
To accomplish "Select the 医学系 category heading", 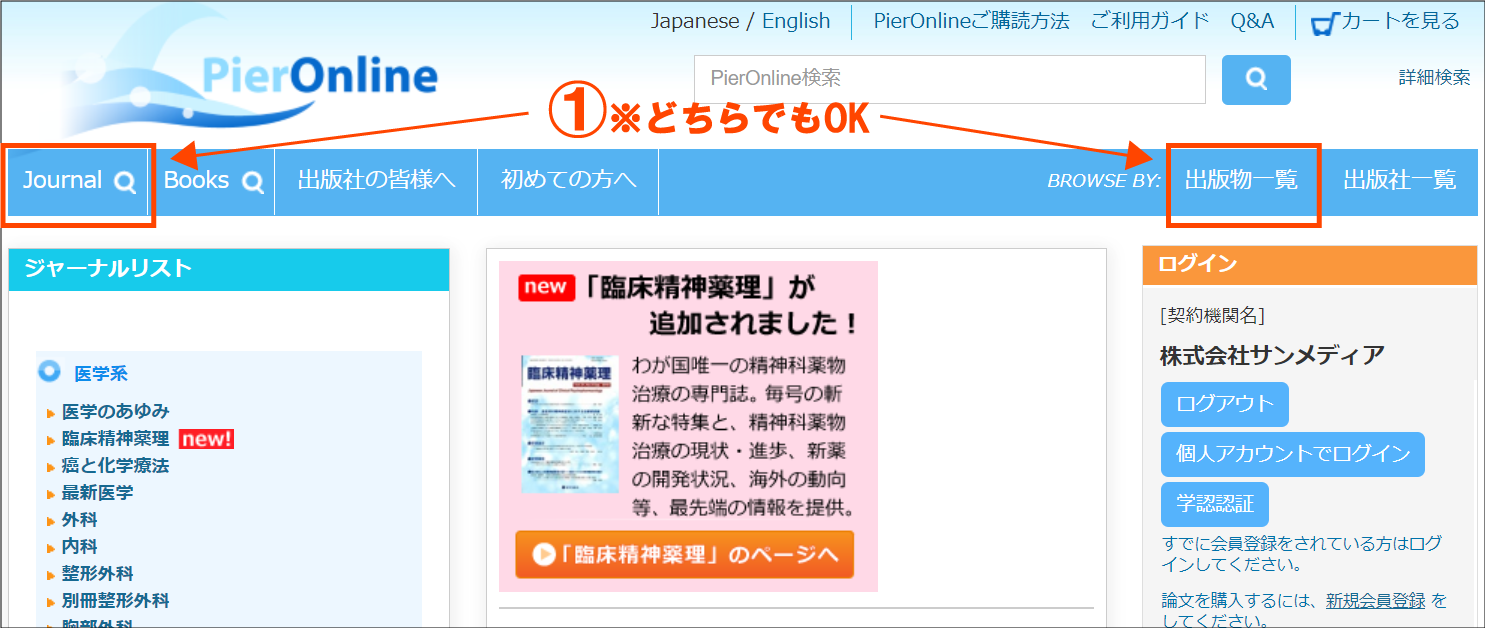I will click(100, 373).
